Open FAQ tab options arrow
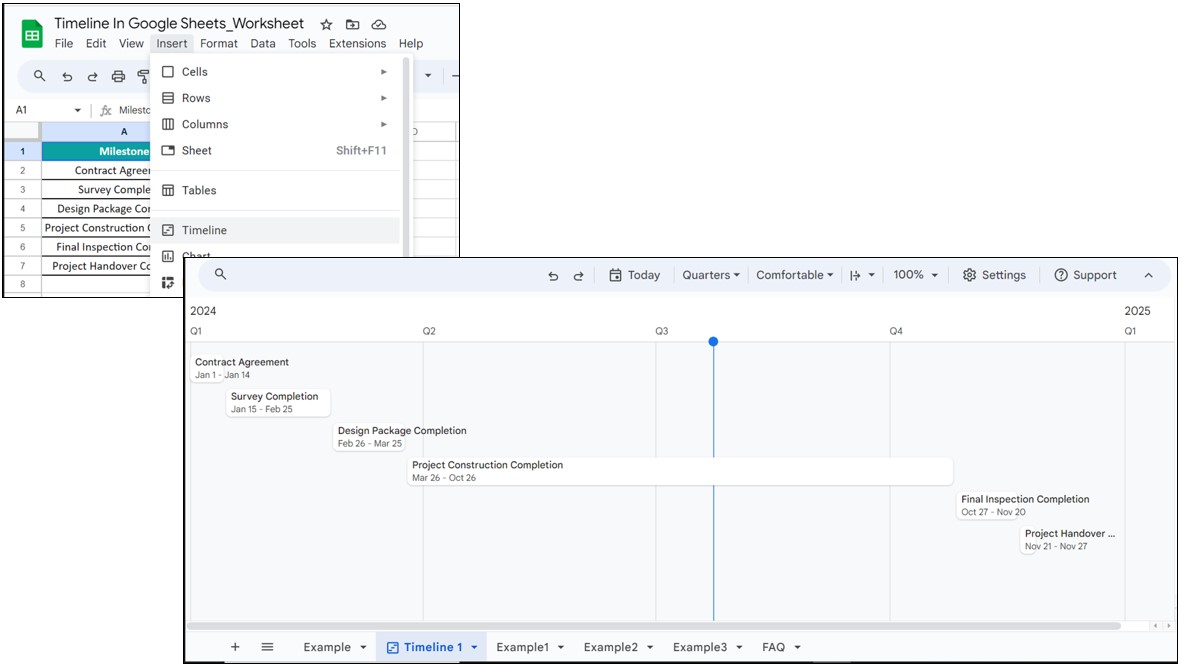 point(798,647)
